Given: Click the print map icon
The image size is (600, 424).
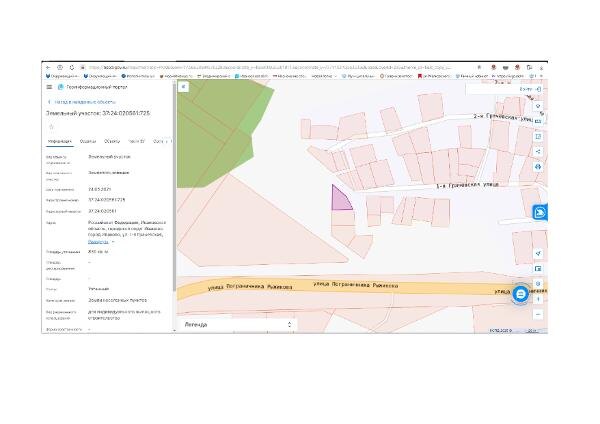Looking at the screenshot, I should (538, 167).
